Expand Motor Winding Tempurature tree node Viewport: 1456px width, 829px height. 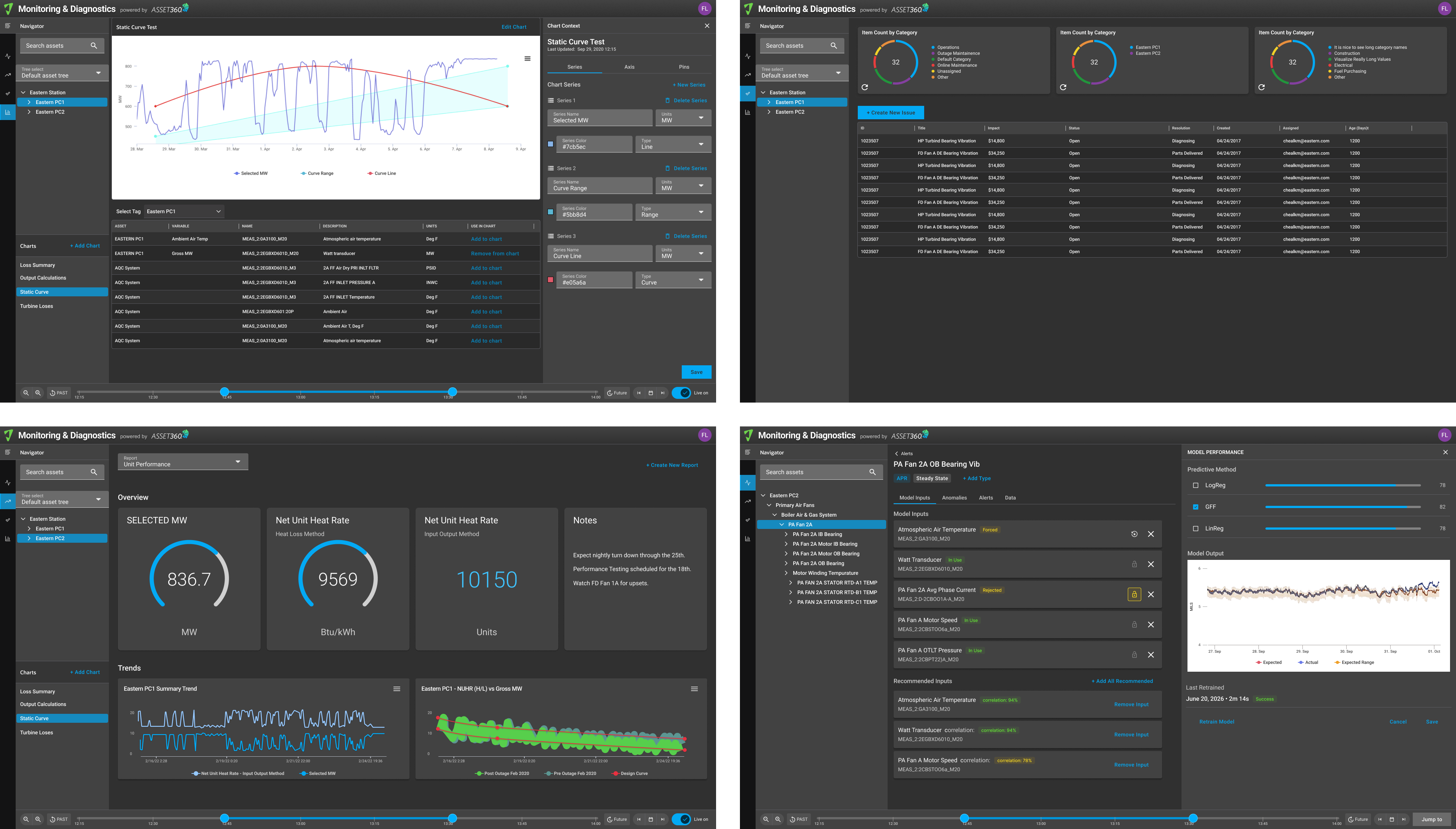point(786,573)
